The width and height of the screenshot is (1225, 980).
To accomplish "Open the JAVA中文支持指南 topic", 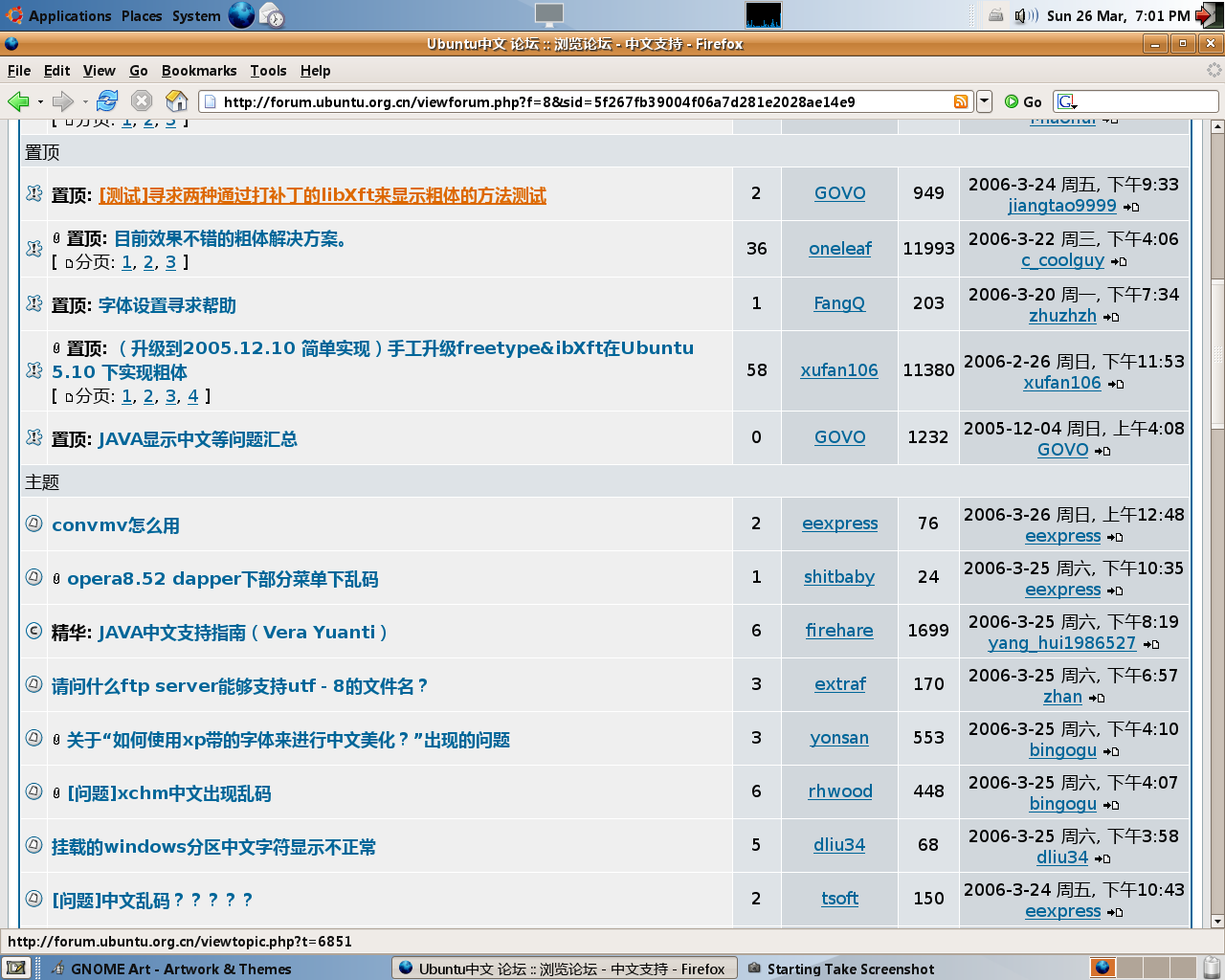I will (243, 632).
